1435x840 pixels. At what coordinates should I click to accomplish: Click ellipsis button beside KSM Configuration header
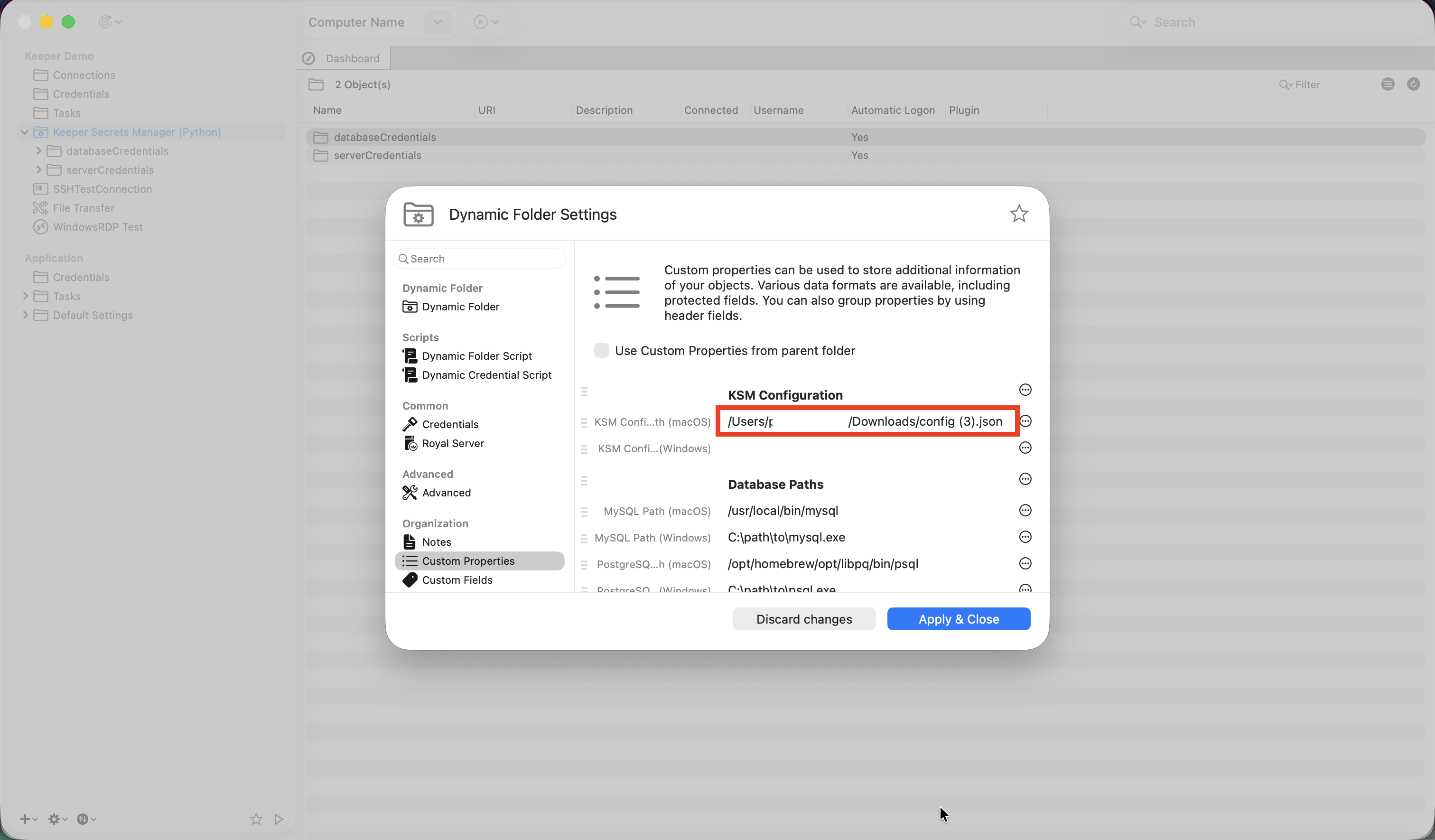[1025, 390]
